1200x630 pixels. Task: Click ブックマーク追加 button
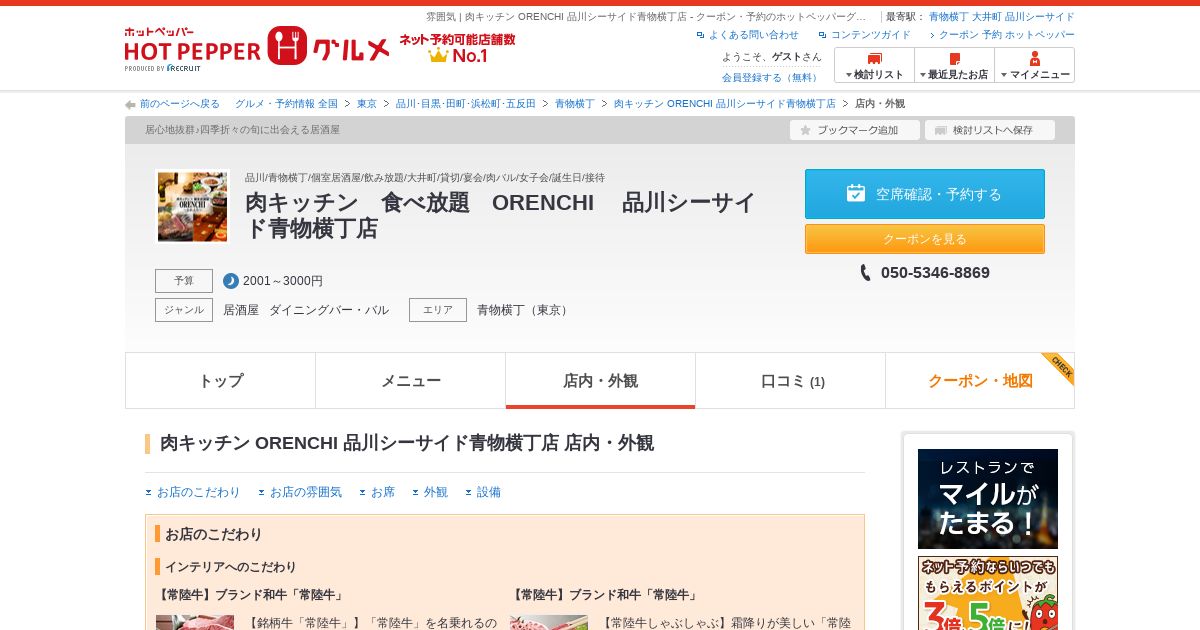[855, 130]
